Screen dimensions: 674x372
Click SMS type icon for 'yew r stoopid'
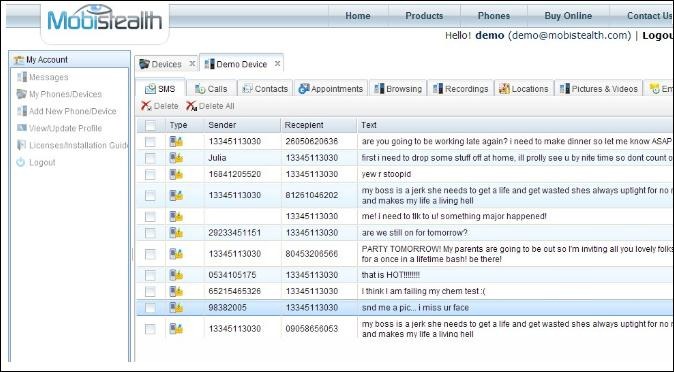(x=176, y=174)
